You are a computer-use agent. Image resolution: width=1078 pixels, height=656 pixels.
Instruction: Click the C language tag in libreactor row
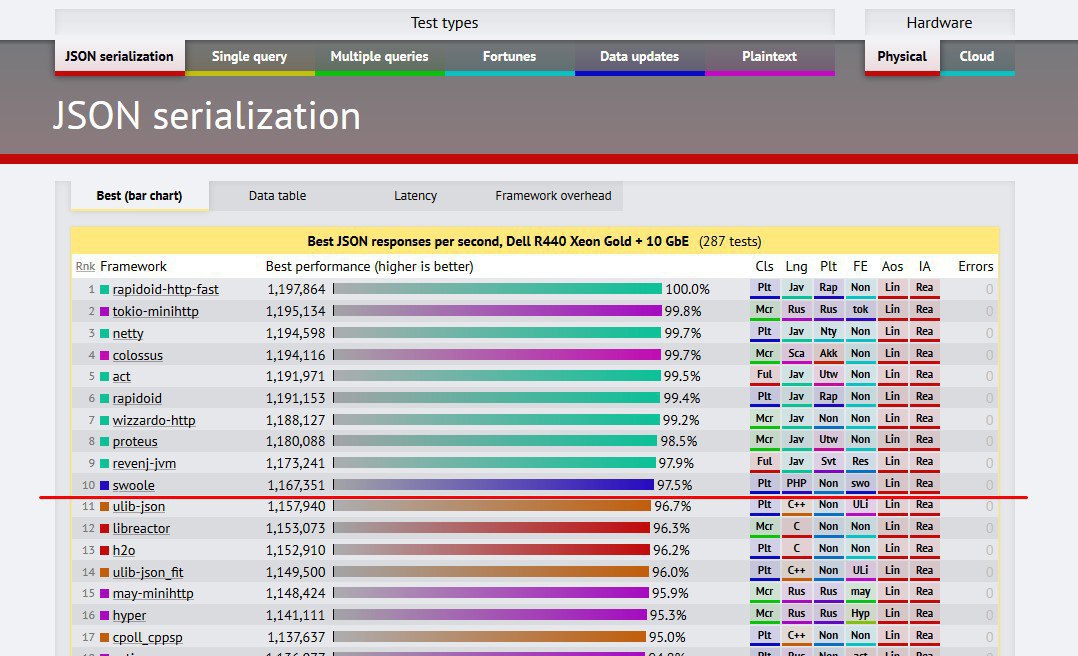[x=796, y=527]
